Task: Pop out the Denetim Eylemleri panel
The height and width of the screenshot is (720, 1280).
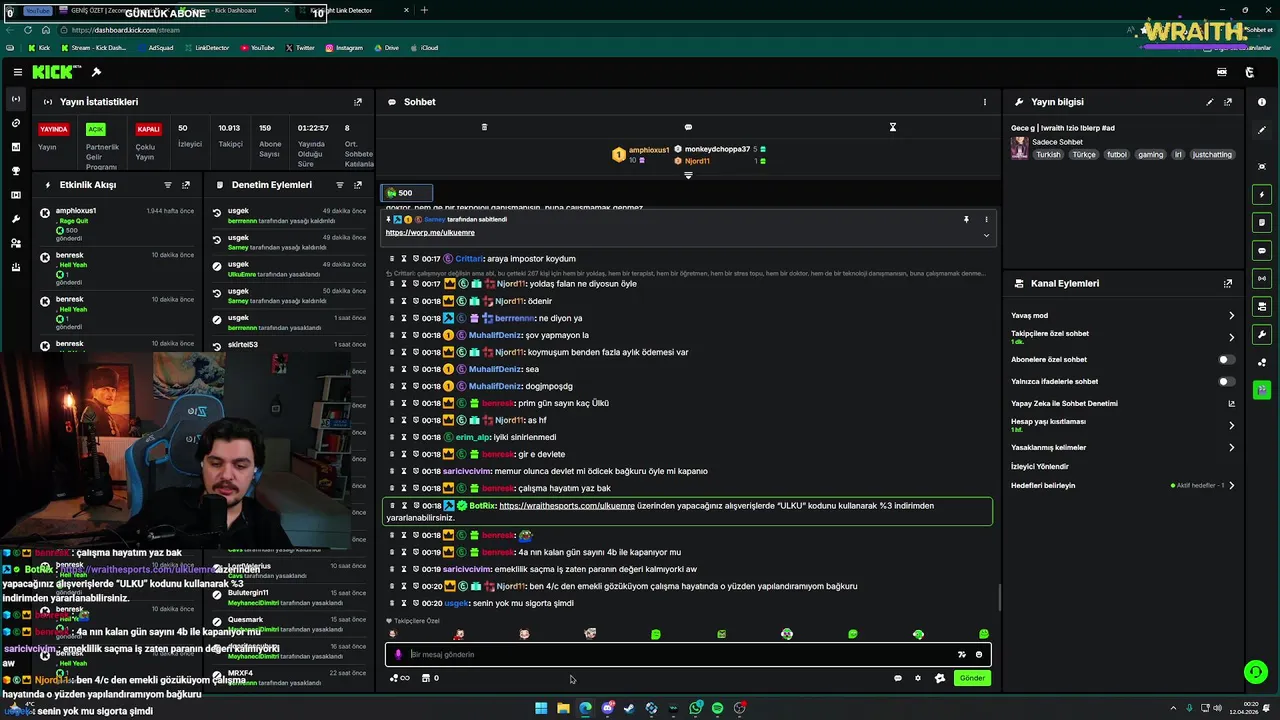Action: pos(358,185)
